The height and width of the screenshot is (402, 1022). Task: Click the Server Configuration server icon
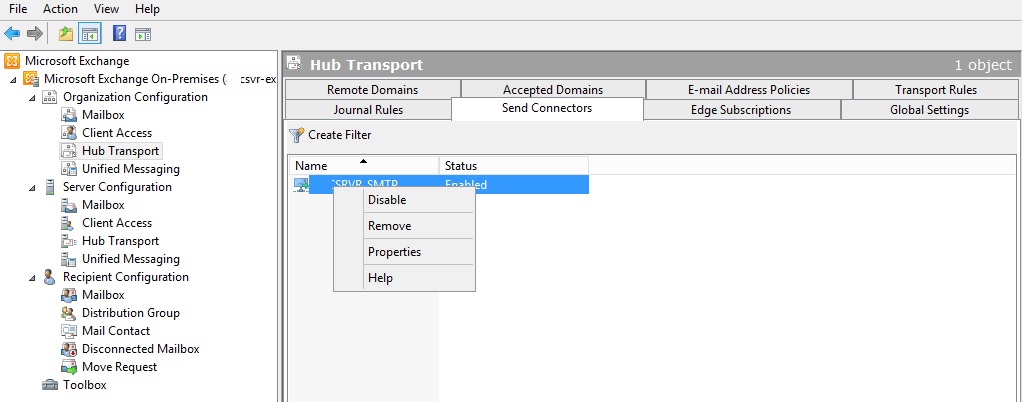point(50,187)
